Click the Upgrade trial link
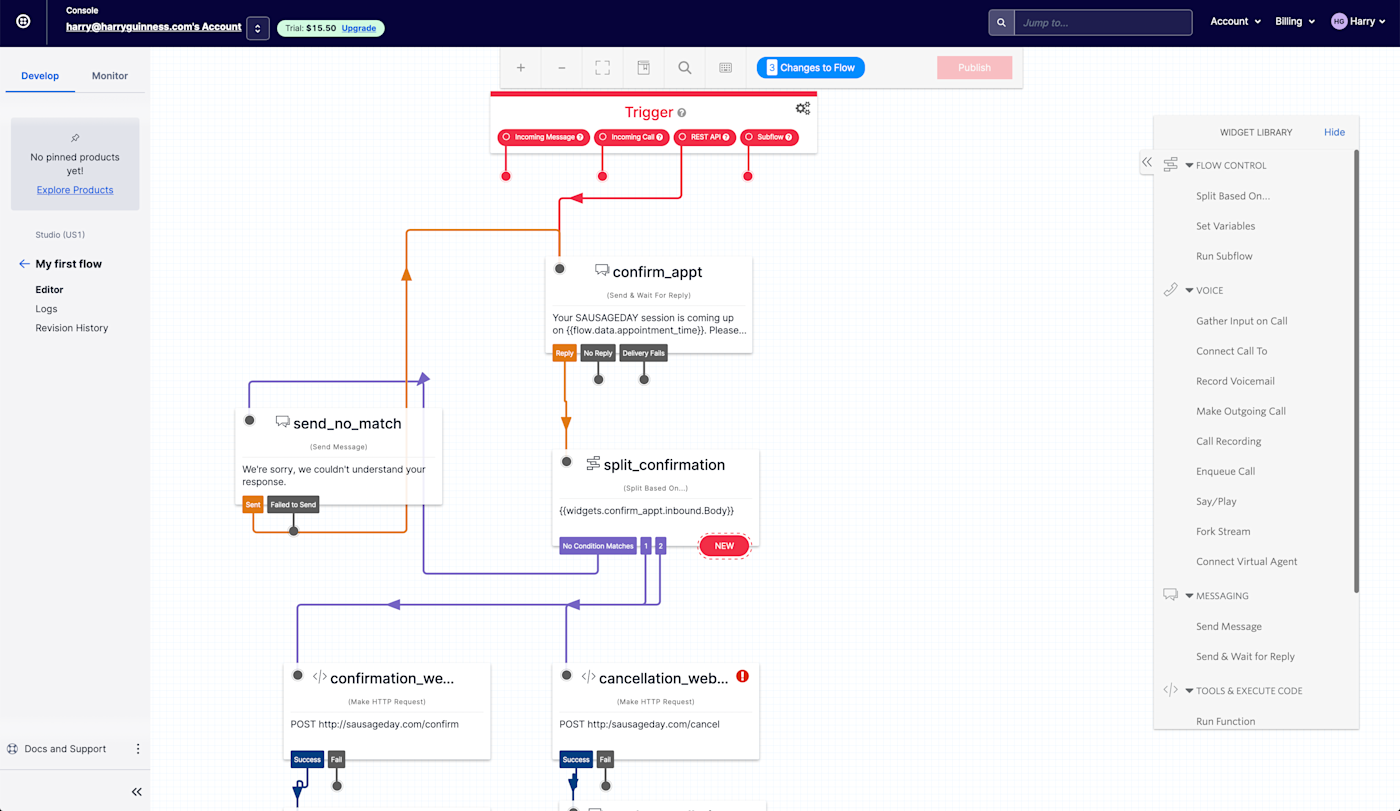This screenshot has width=1400, height=811. pyautogui.click(x=359, y=28)
